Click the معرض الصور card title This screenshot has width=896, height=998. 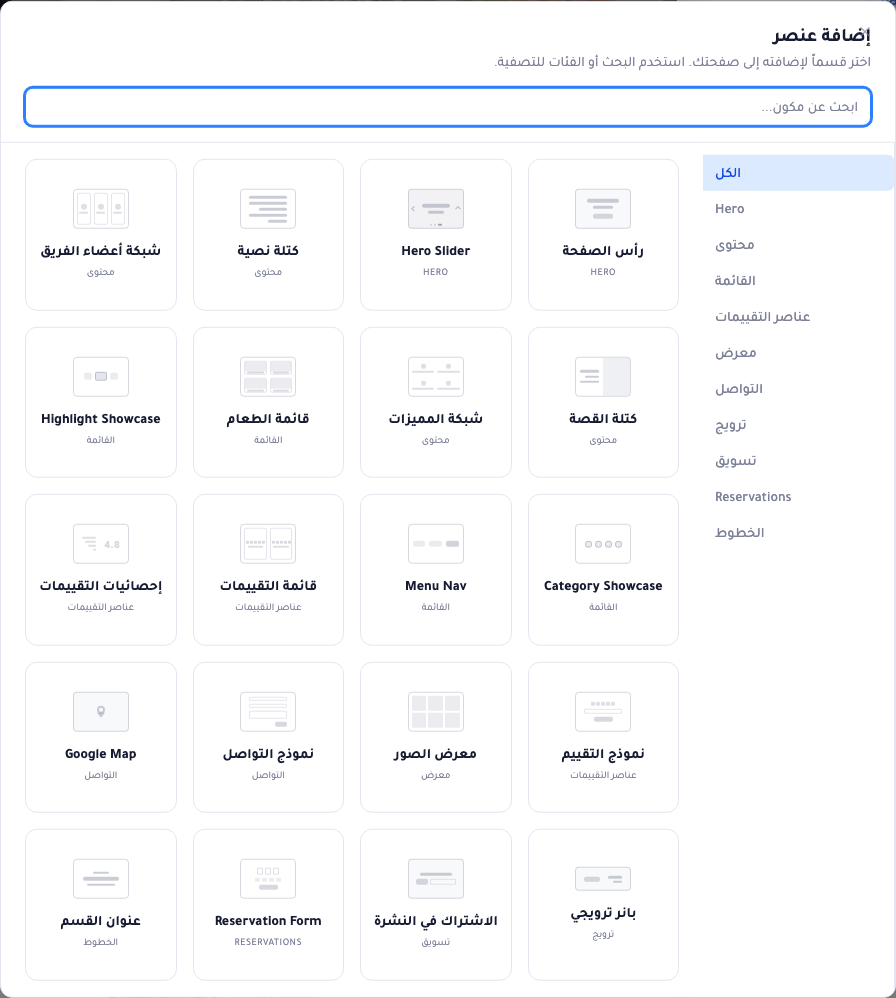[x=435, y=754]
